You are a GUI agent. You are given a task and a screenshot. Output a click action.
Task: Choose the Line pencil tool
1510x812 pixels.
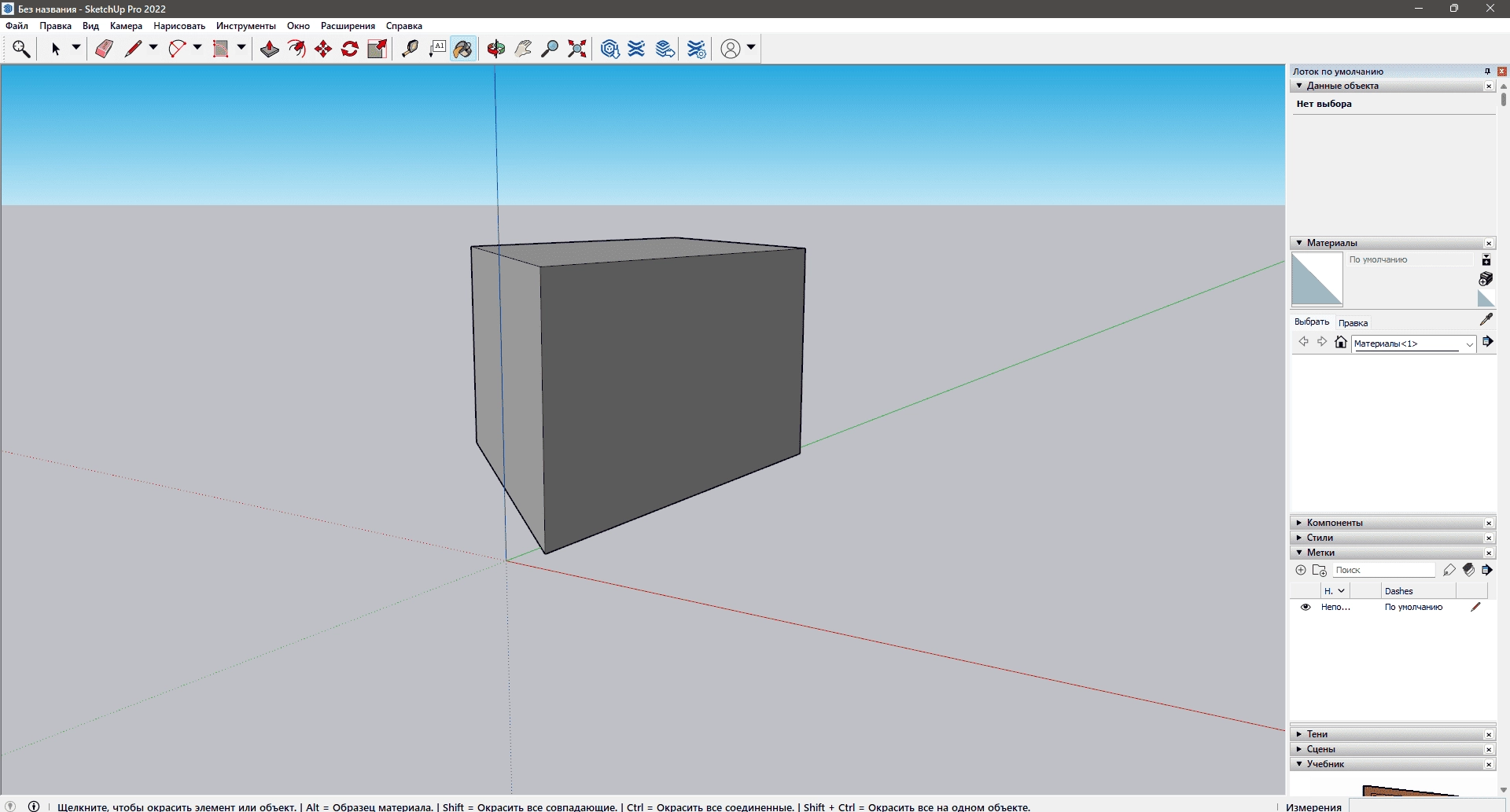133,49
